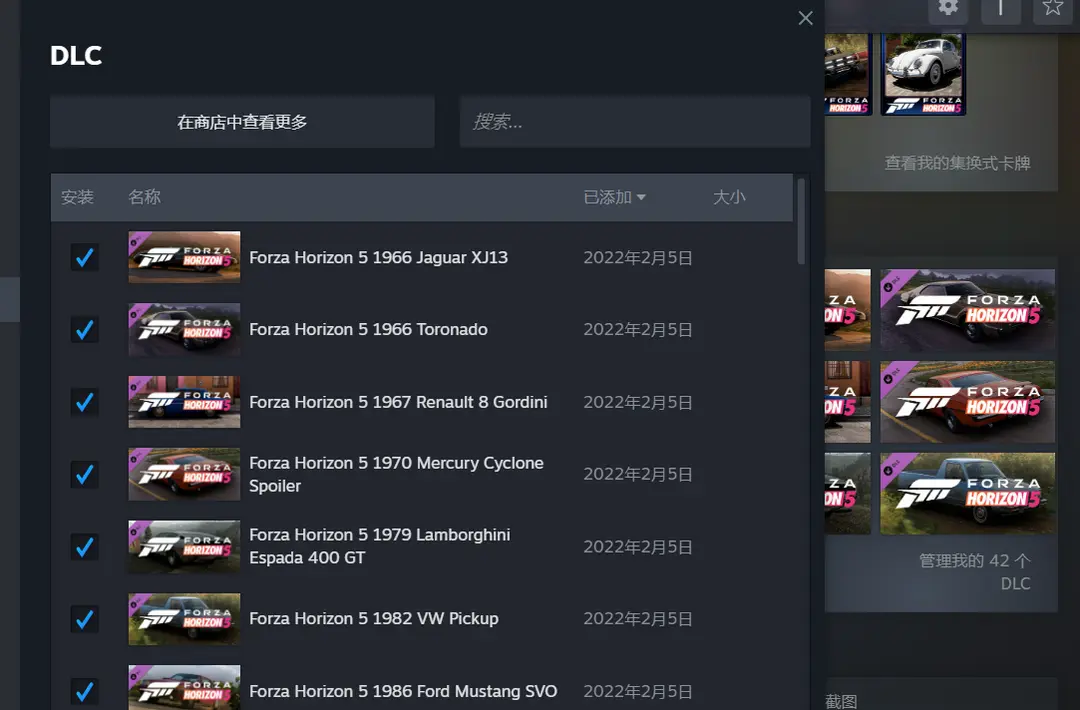Open 1967 Renault 8 Gordini thumbnail

[x=185, y=401]
